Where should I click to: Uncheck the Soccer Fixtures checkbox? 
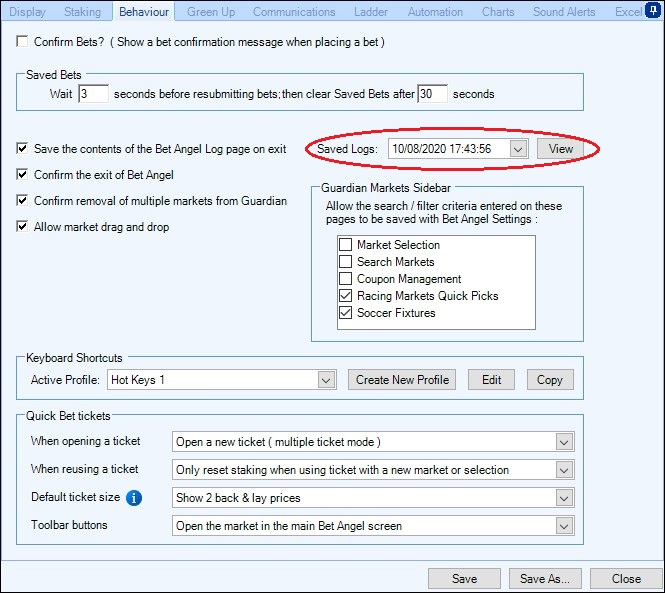[x=346, y=313]
